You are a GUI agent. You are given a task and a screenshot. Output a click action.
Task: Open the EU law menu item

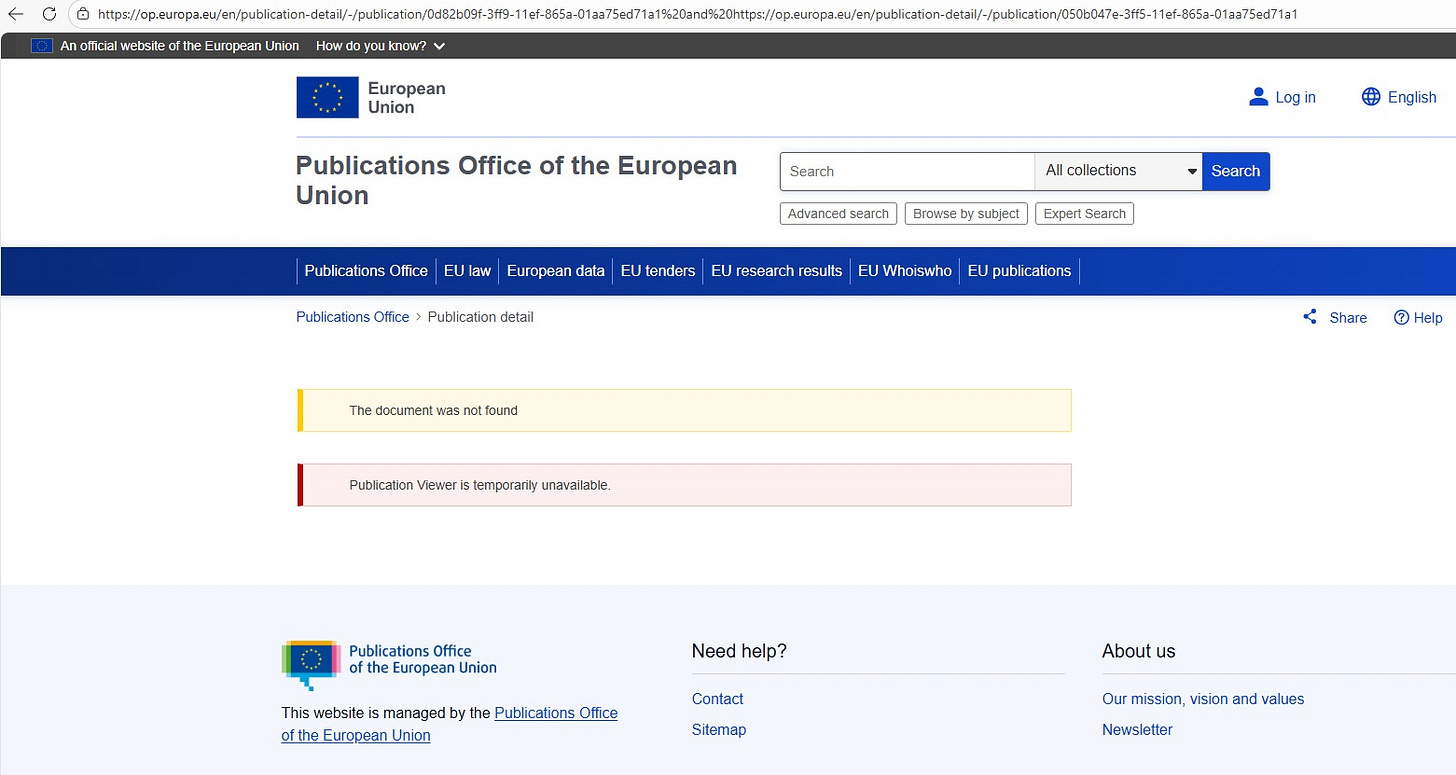pyautogui.click(x=467, y=271)
